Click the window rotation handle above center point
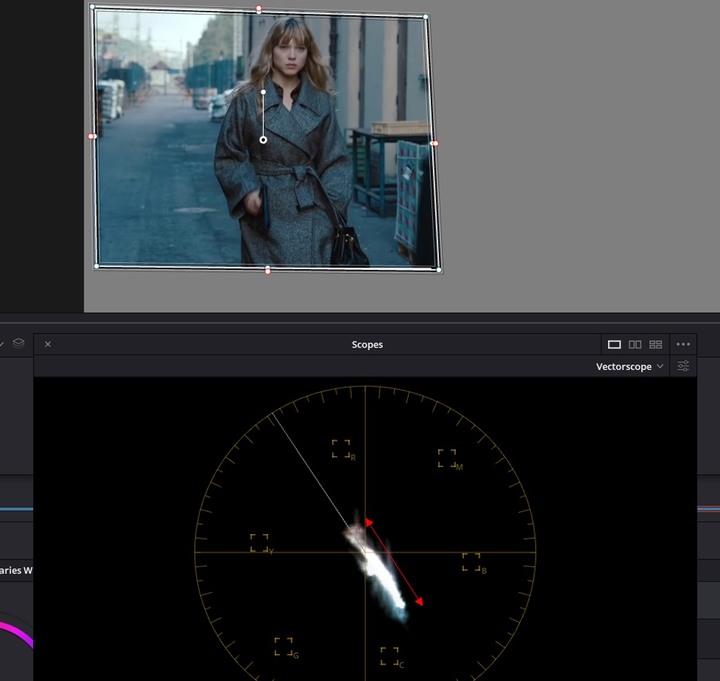 263,92
